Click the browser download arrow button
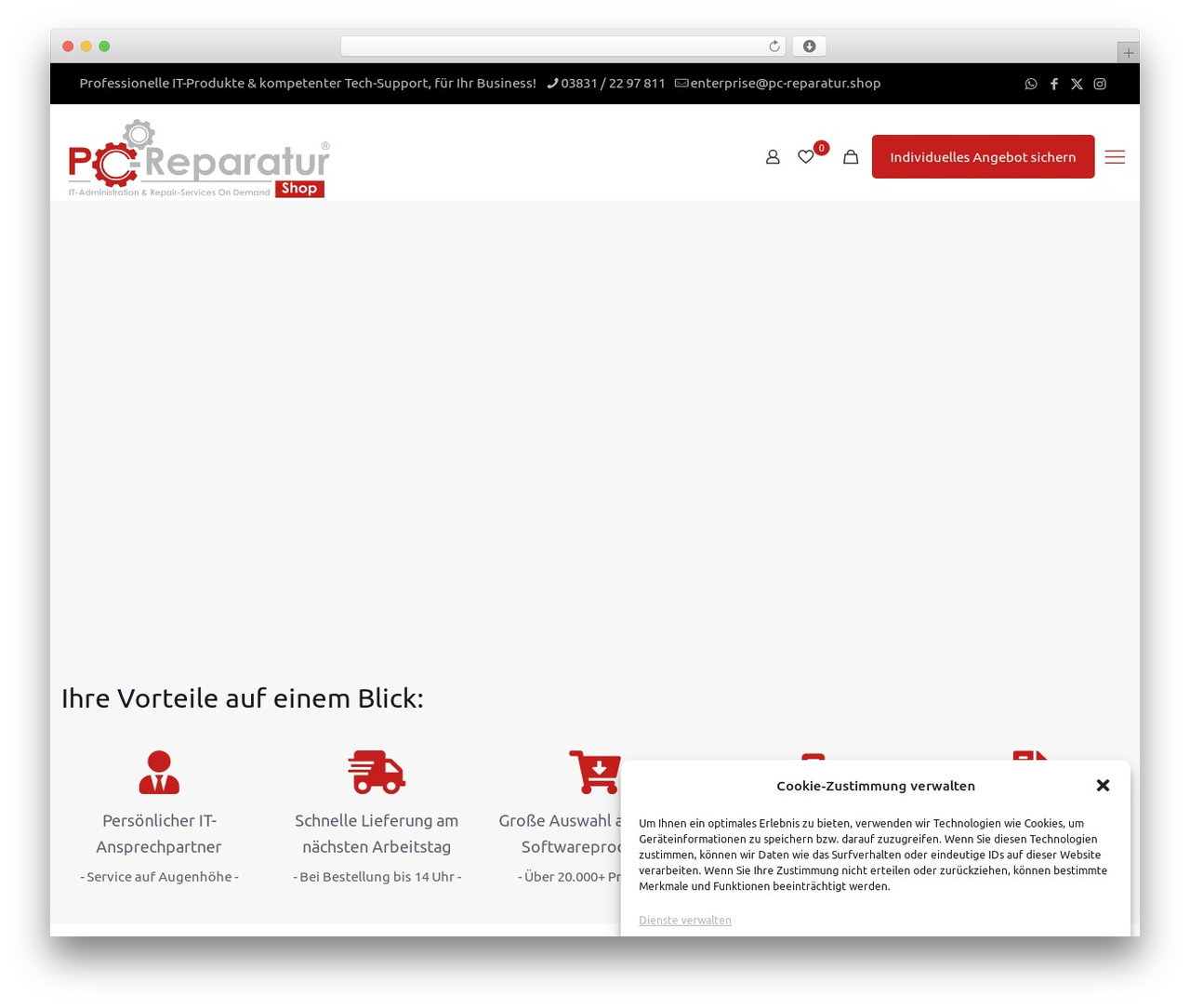This screenshot has height=1008, width=1190. [x=809, y=46]
